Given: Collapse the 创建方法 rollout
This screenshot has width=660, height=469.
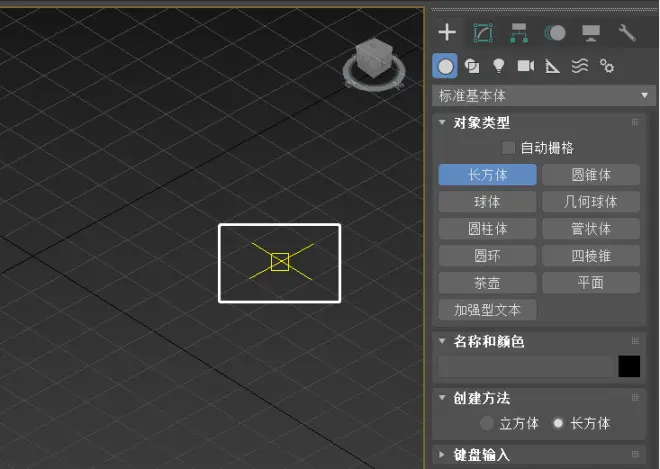Looking at the screenshot, I should coord(442,397).
